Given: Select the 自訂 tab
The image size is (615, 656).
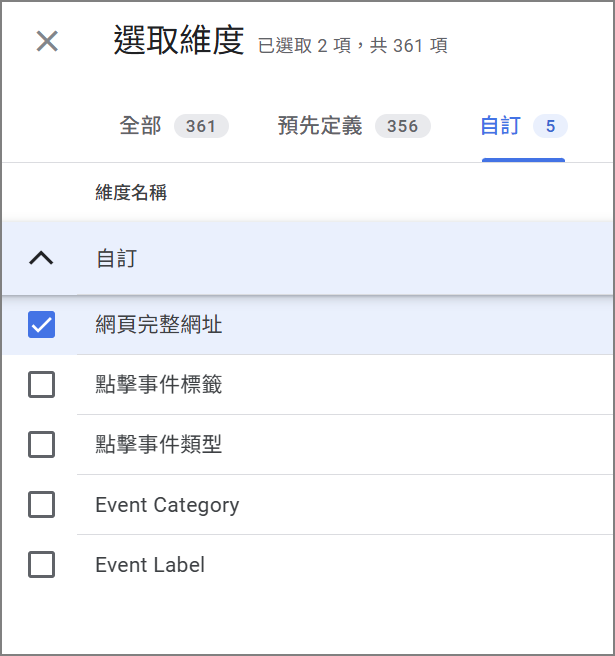Looking at the screenshot, I should click(500, 126).
